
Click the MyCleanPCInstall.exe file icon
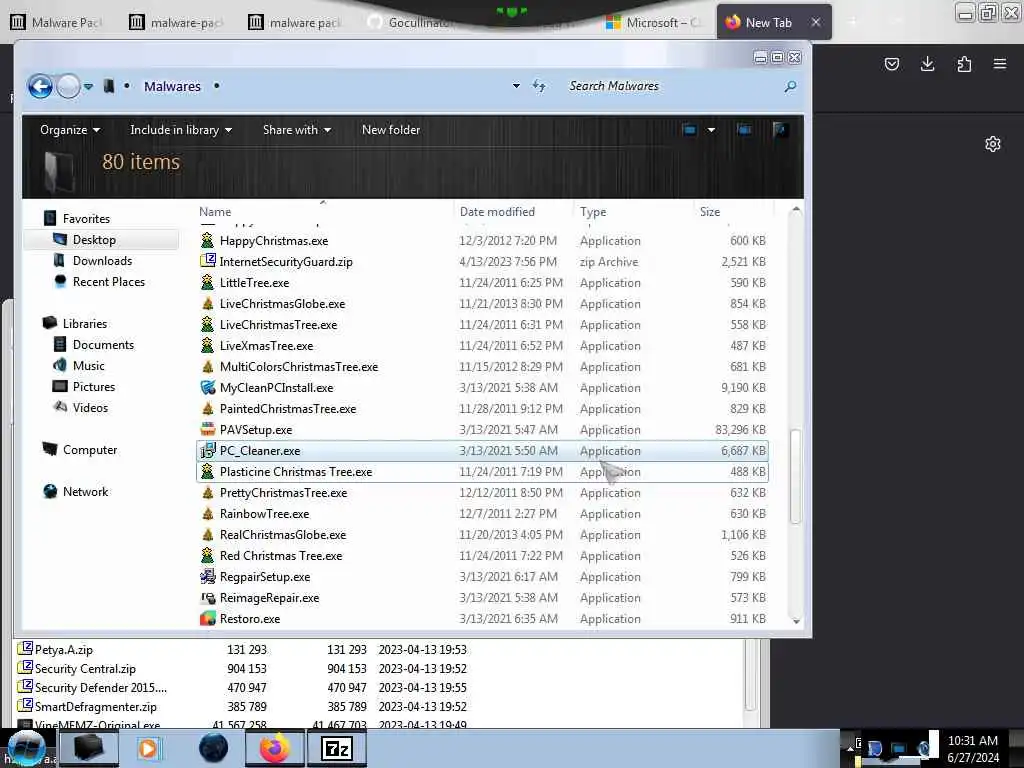tap(208, 387)
